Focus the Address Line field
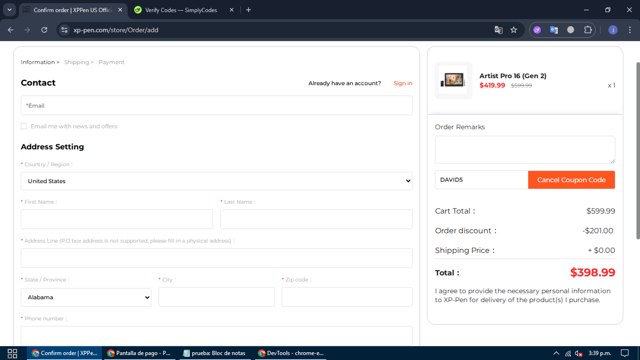This screenshot has width=640, height=360. tap(216, 258)
